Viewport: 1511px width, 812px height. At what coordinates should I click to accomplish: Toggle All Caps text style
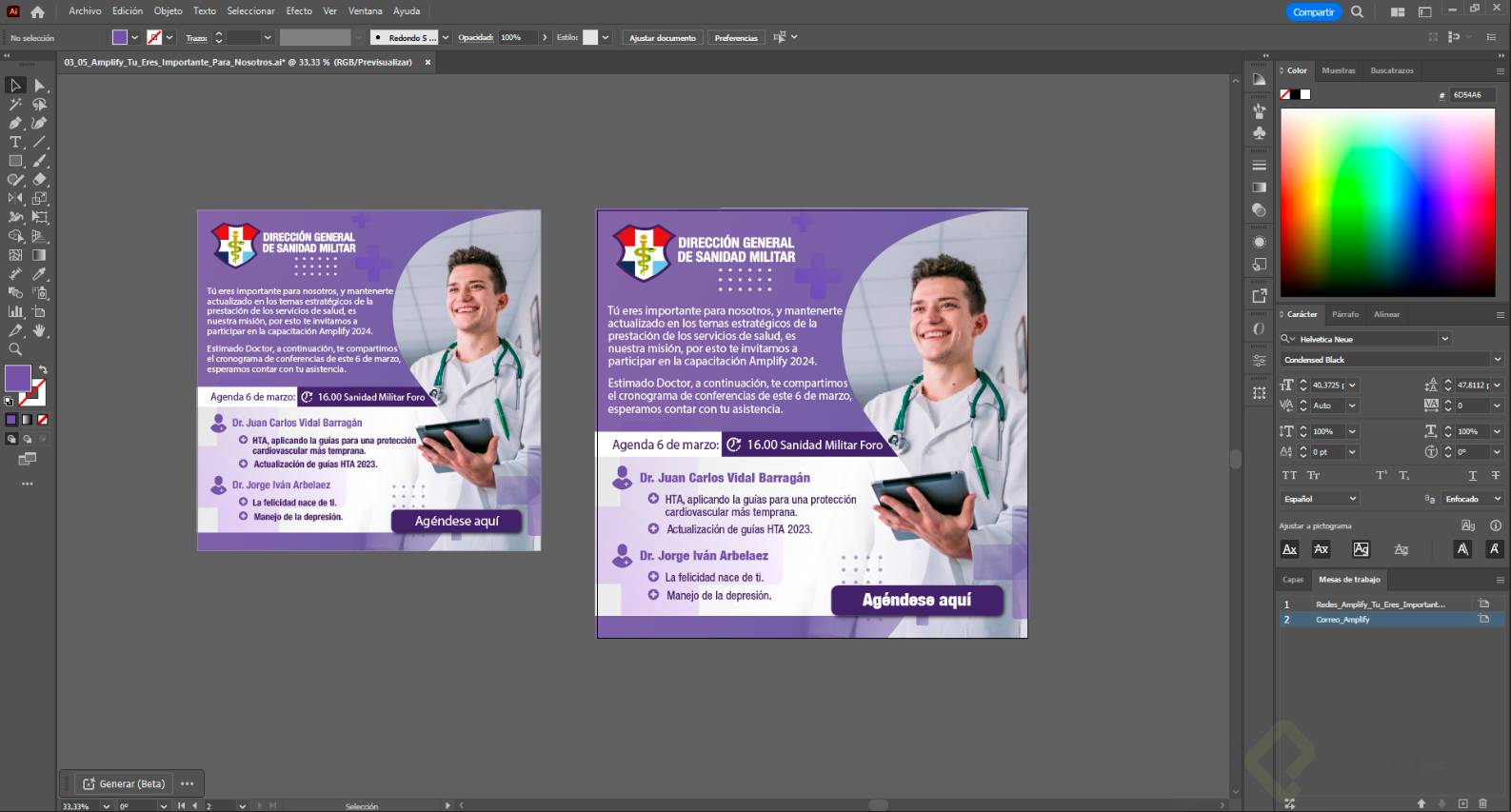pos(1289,475)
